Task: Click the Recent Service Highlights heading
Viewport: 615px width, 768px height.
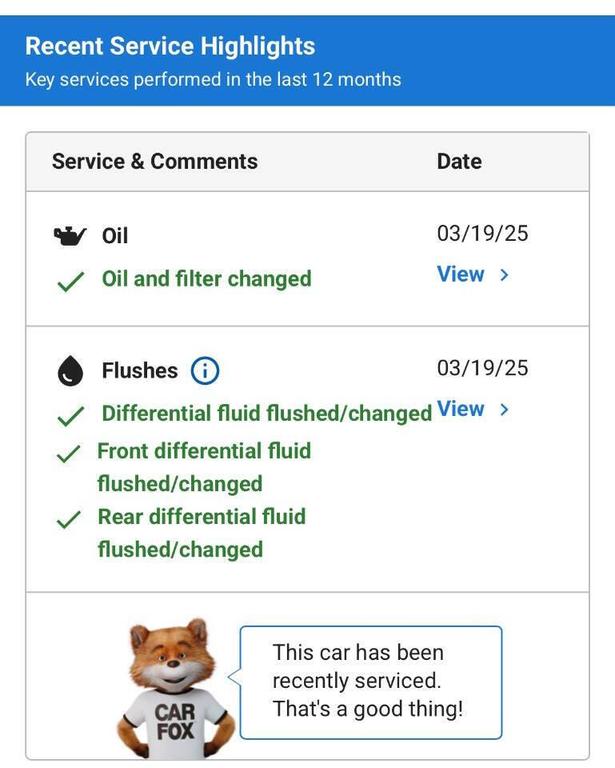Action: [x=170, y=46]
